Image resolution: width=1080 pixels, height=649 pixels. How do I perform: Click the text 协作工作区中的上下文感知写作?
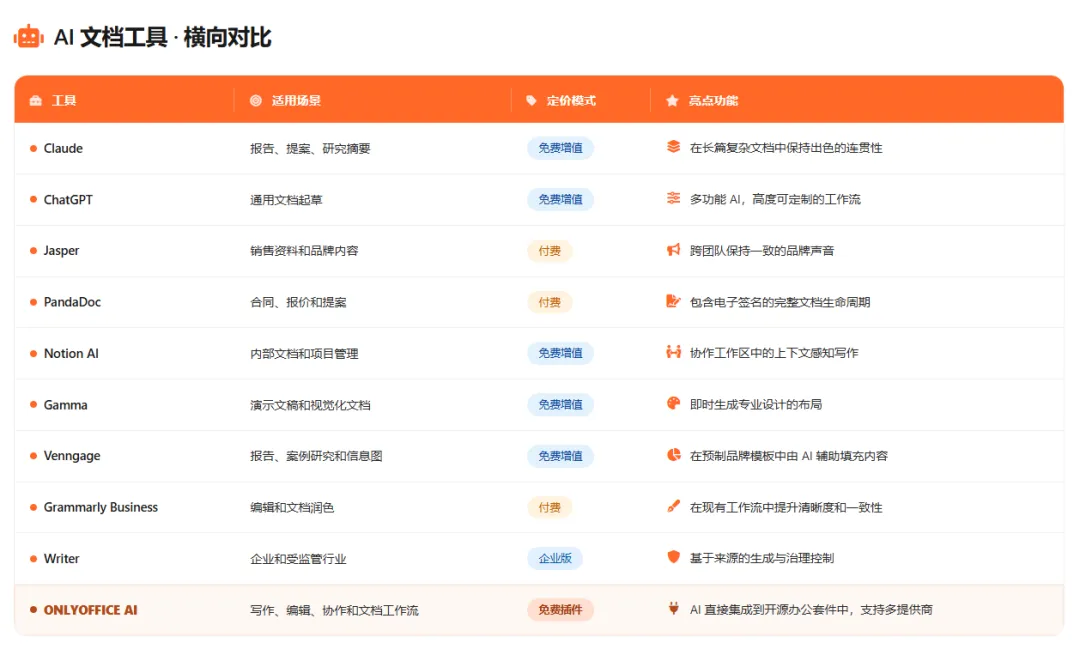click(773, 353)
